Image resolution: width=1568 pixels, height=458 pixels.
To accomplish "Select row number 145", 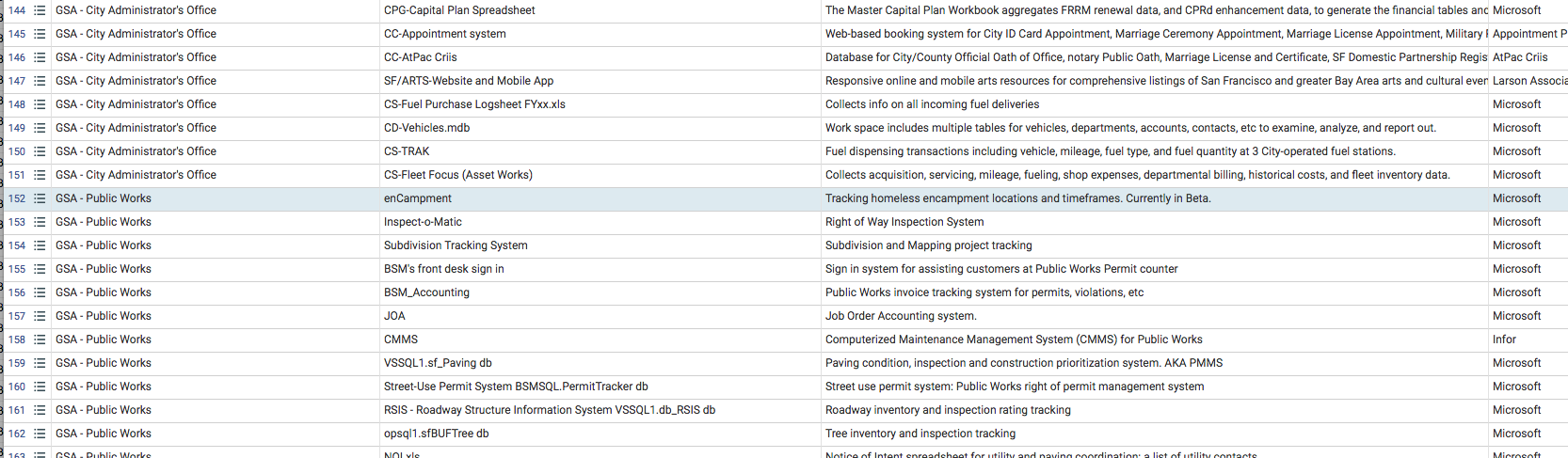I will point(17,34).
